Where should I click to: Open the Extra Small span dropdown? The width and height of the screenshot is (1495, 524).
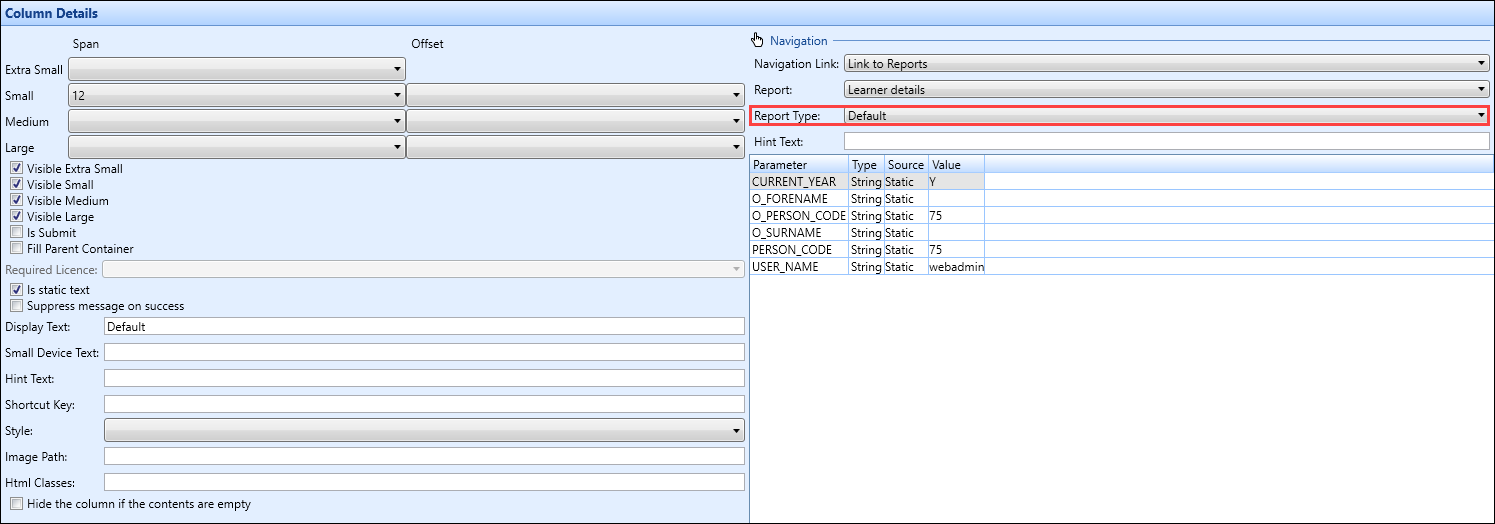(x=236, y=69)
